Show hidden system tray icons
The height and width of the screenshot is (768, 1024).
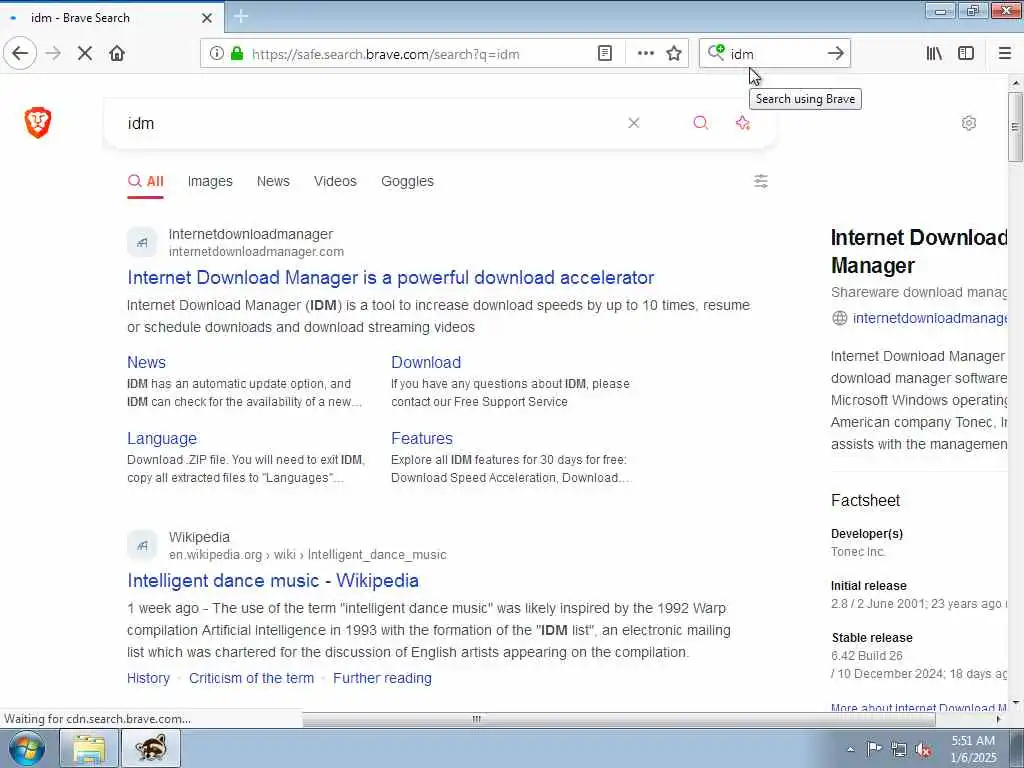pyautogui.click(x=850, y=749)
